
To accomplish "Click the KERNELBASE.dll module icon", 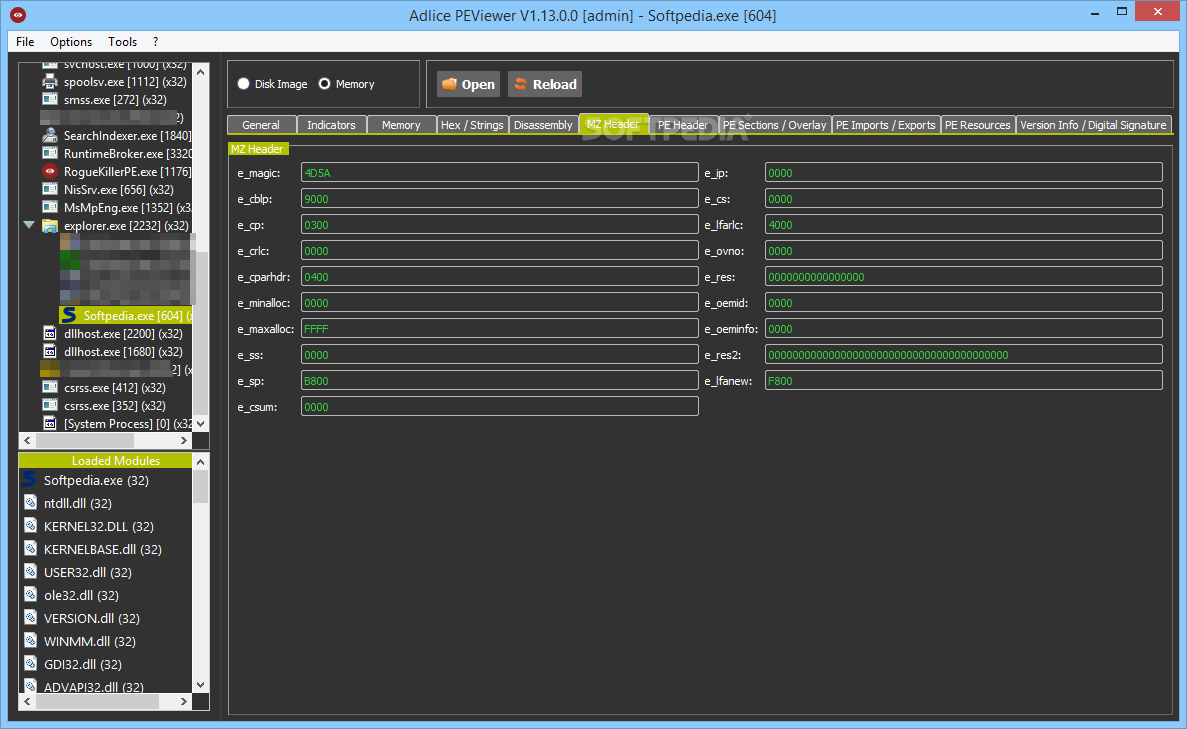I will click(30, 548).
